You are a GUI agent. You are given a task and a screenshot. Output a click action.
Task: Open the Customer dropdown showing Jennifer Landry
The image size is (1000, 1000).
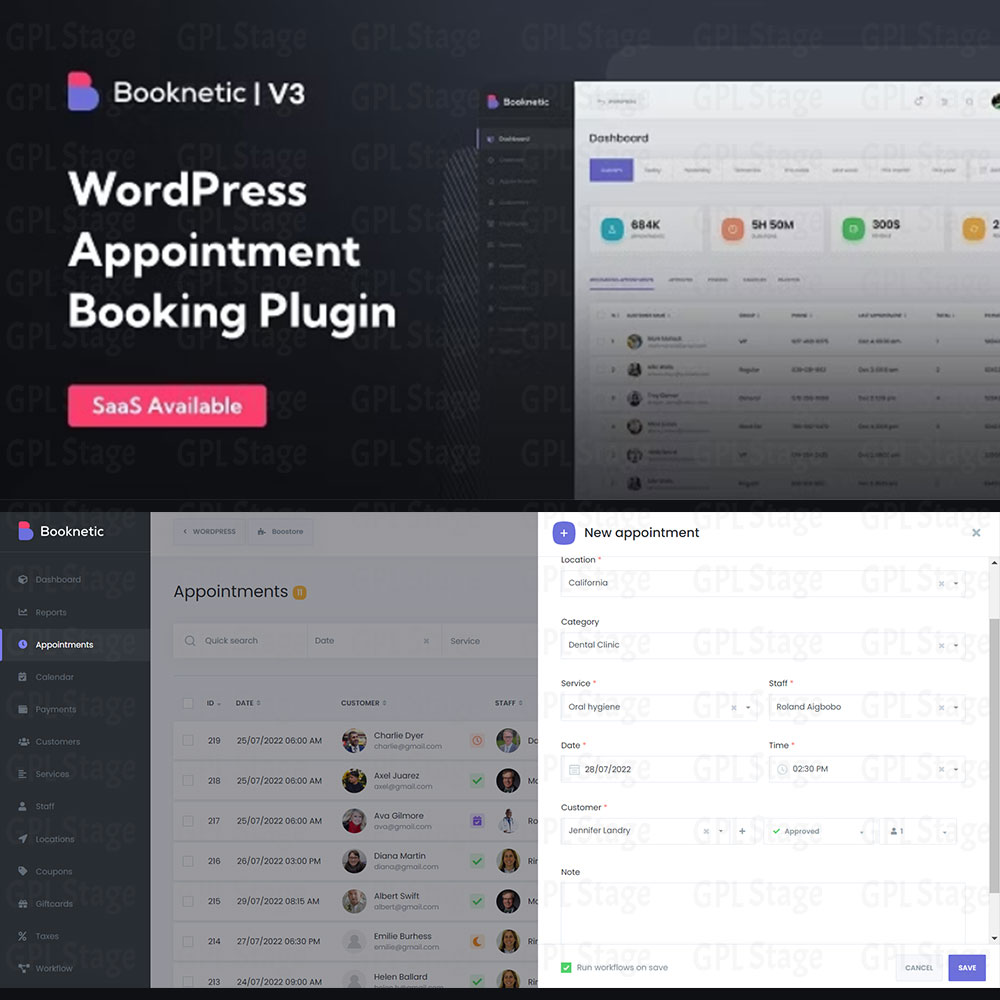pyautogui.click(x=645, y=830)
